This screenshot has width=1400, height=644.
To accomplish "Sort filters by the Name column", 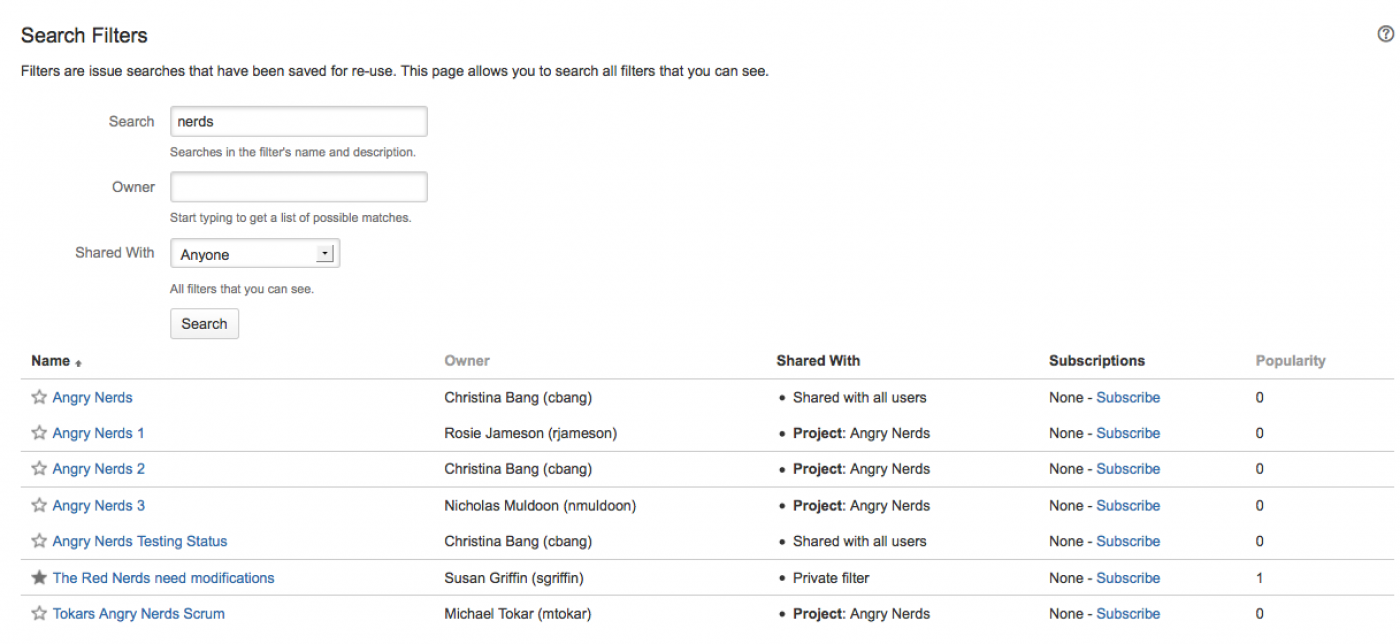I will (x=51, y=361).
